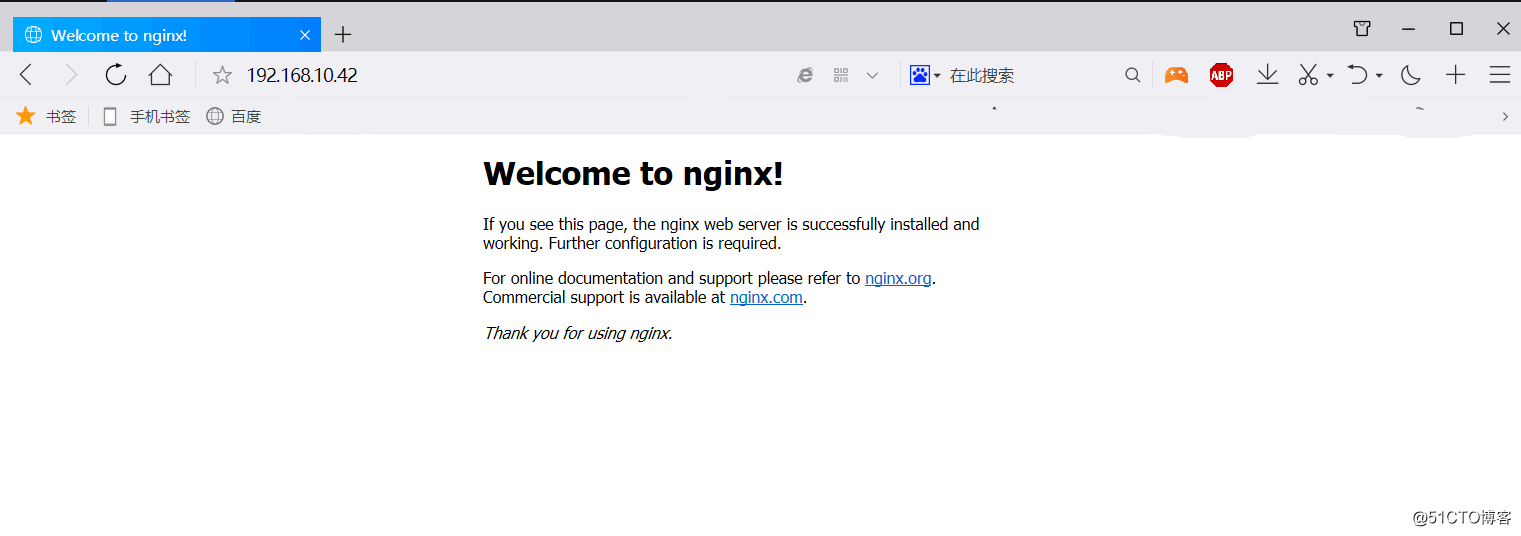Click the forward navigation arrow
This screenshot has height=536, width=1521.
pyautogui.click(x=71, y=75)
